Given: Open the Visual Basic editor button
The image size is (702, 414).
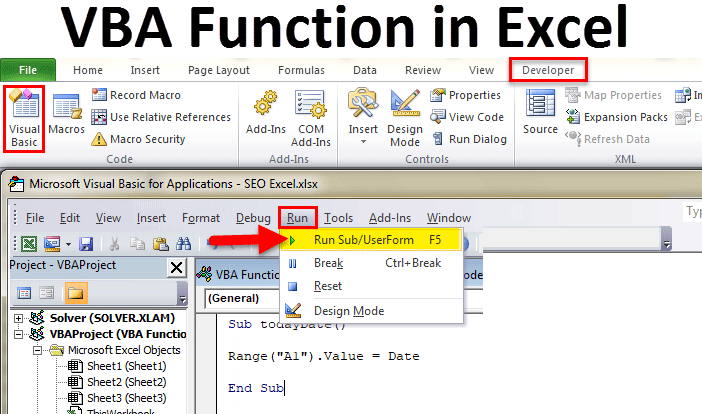Looking at the screenshot, I should coord(24,119).
